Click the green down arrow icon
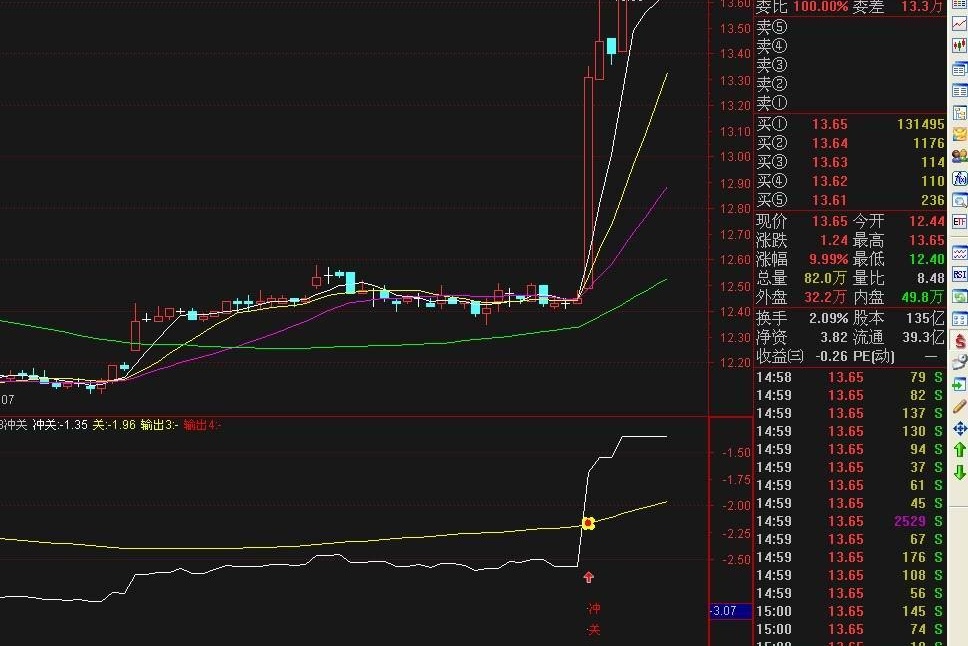The image size is (968, 646). 960,472
